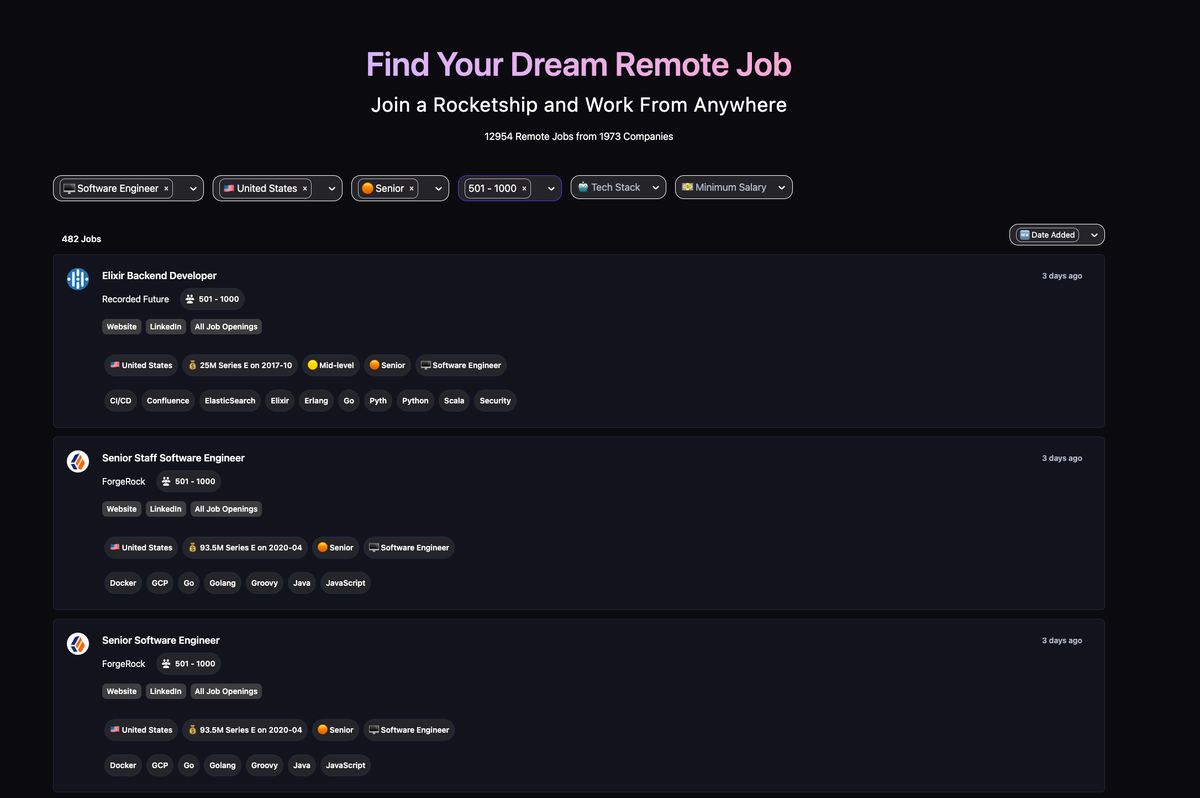Open the Date Added sort dropdown
Image resolution: width=1200 pixels, height=798 pixels.
coord(1096,234)
